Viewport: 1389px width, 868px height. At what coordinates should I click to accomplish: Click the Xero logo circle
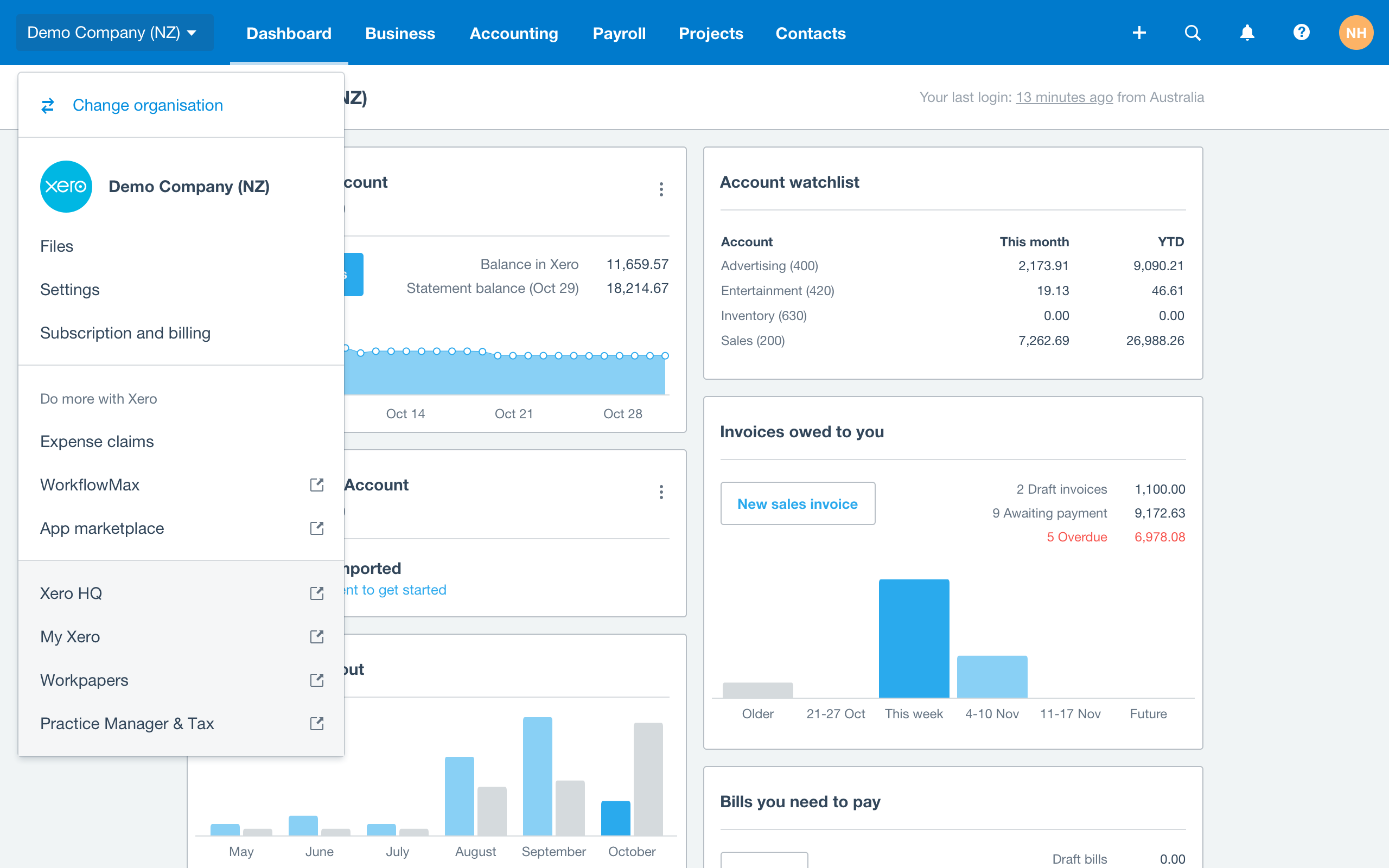point(66,187)
